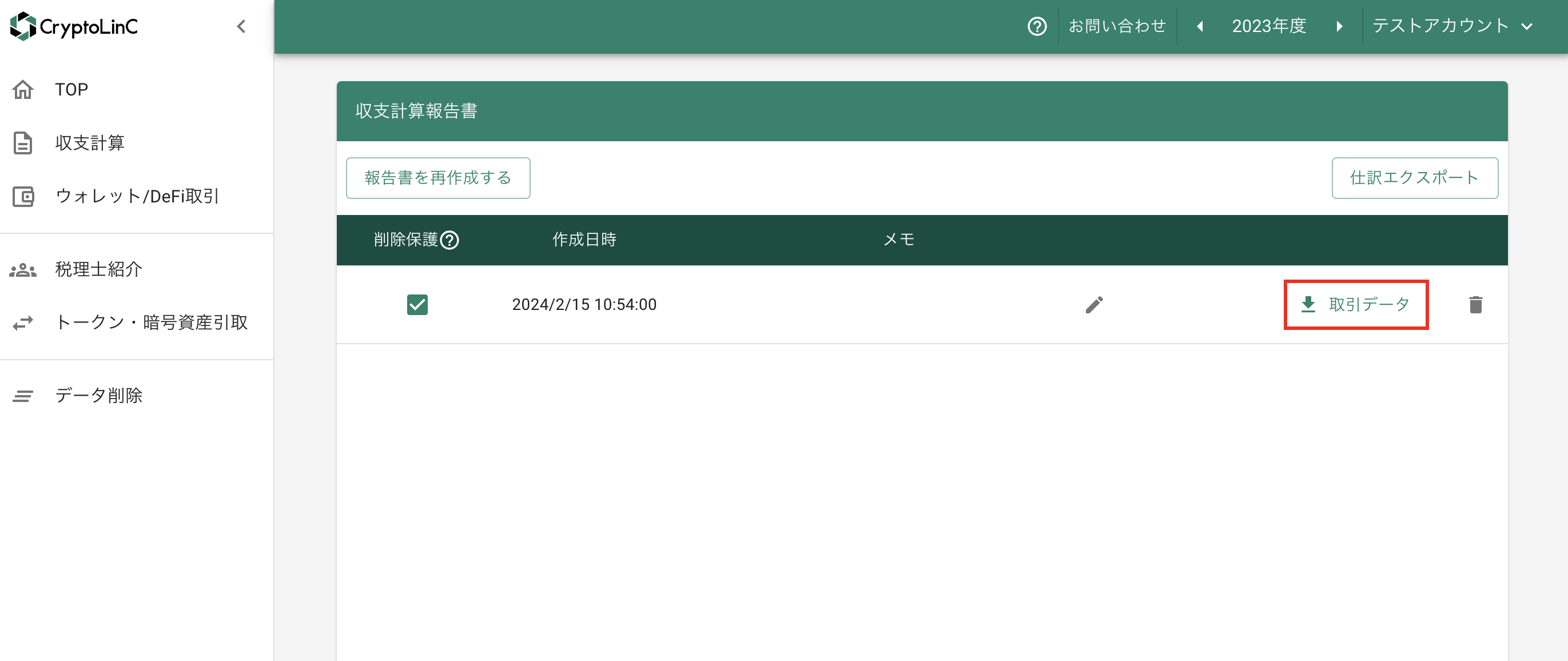The width and height of the screenshot is (1568, 661).
Task: Click 報告書を再作成する button
Action: pyautogui.click(x=437, y=178)
